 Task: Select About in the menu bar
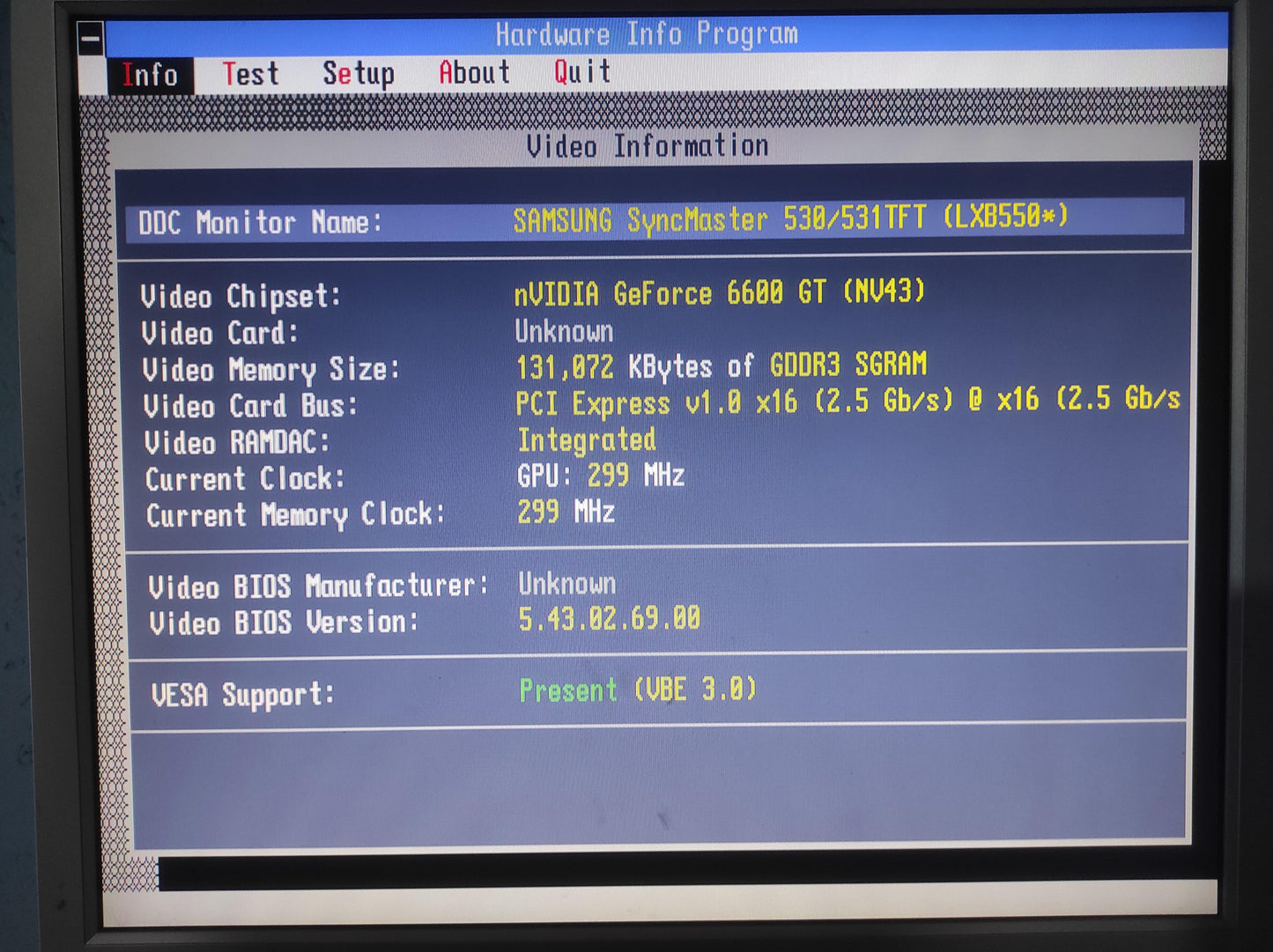pyautogui.click(x=474, y=72)
